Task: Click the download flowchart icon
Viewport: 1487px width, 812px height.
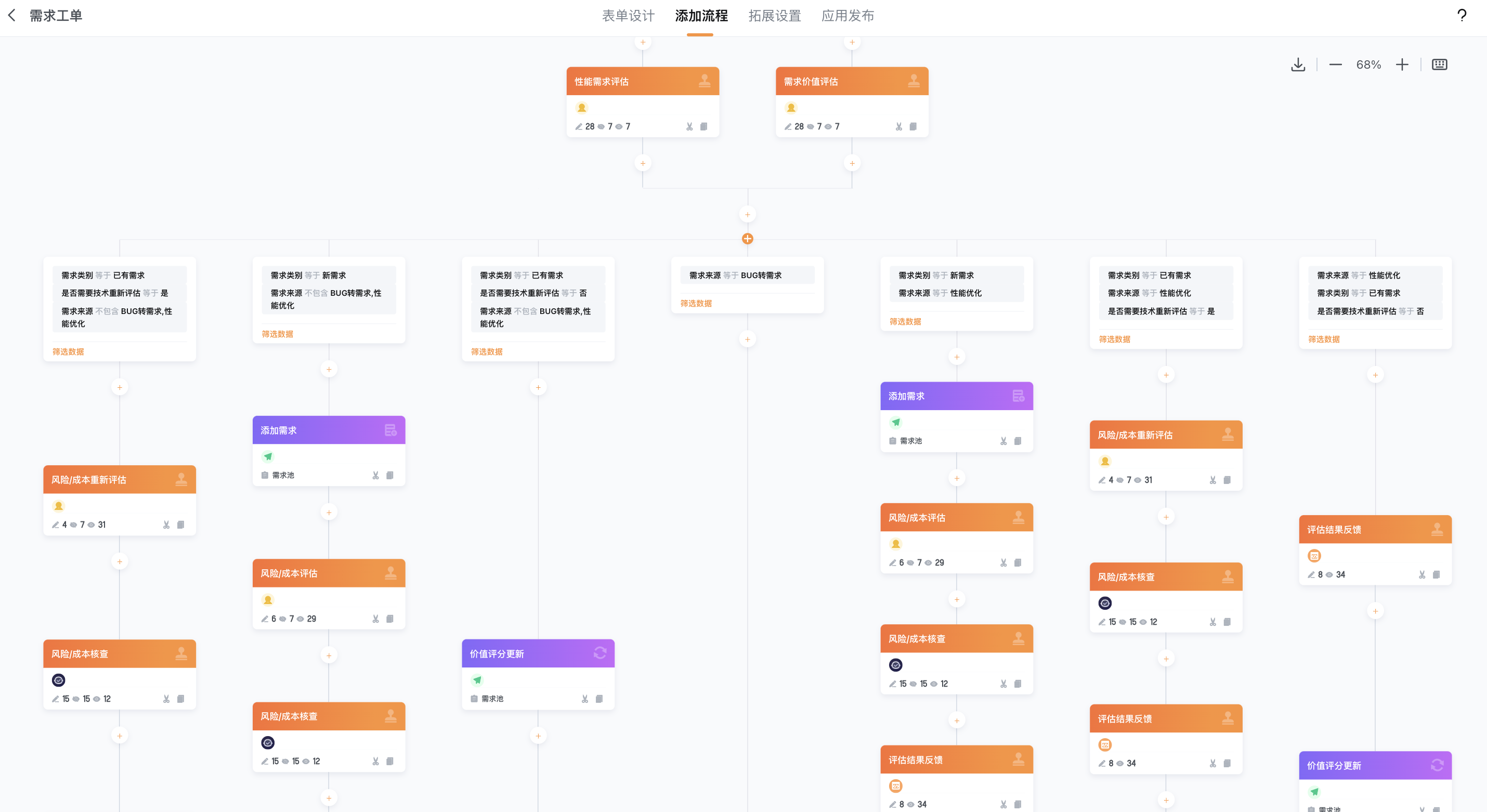Action: [1298, 64]
